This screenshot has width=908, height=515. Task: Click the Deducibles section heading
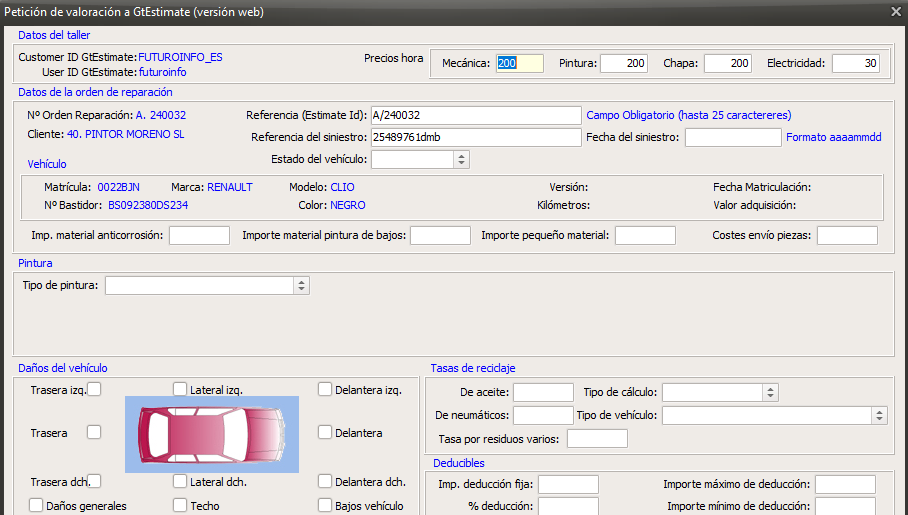(459, 463)
